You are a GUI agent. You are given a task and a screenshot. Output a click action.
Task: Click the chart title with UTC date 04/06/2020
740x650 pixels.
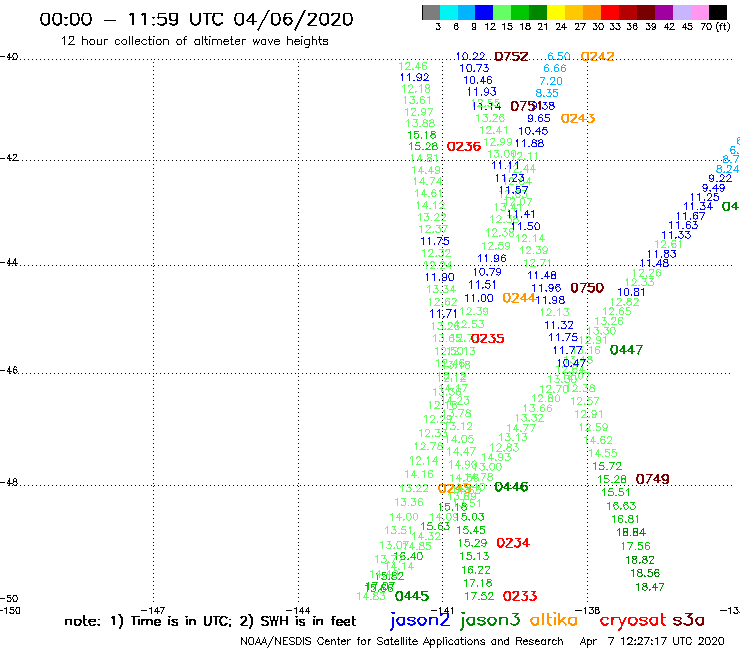[x=196, y=19]
